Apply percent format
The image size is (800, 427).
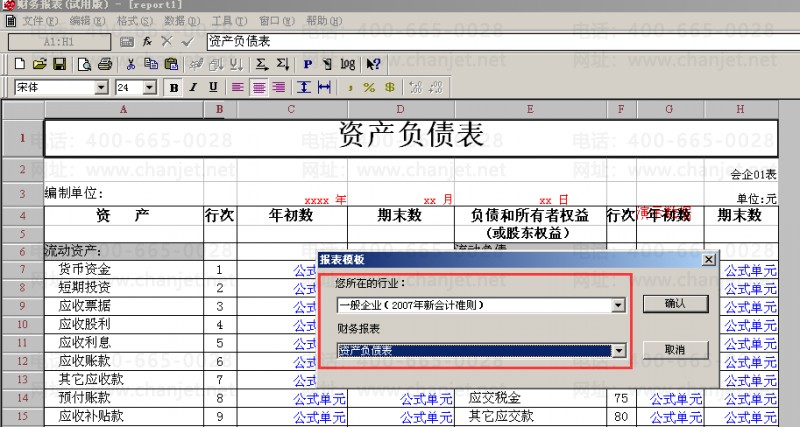coord(369,88)
